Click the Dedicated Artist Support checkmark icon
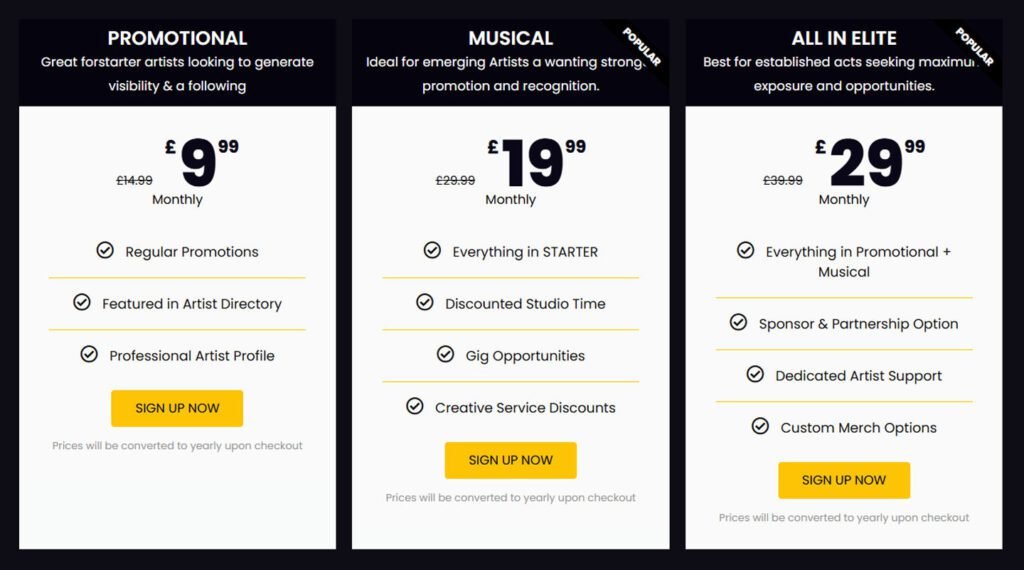Image resolution: width=1024 pixels, height=570 pixels. [x=755, y=374]
